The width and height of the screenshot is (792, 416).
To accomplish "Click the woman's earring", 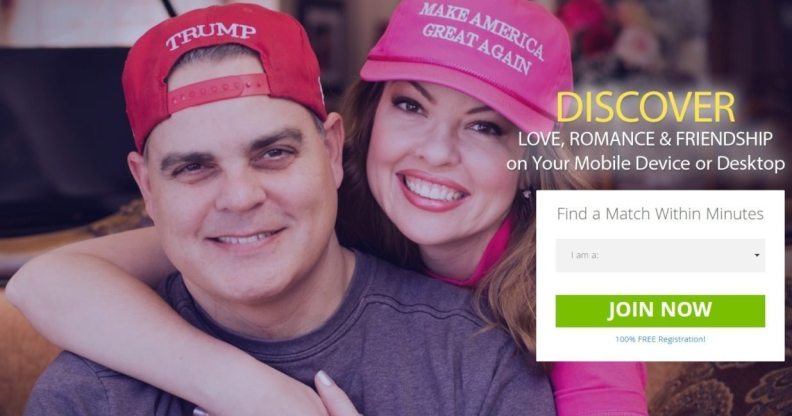I will [x=527, y=193].
